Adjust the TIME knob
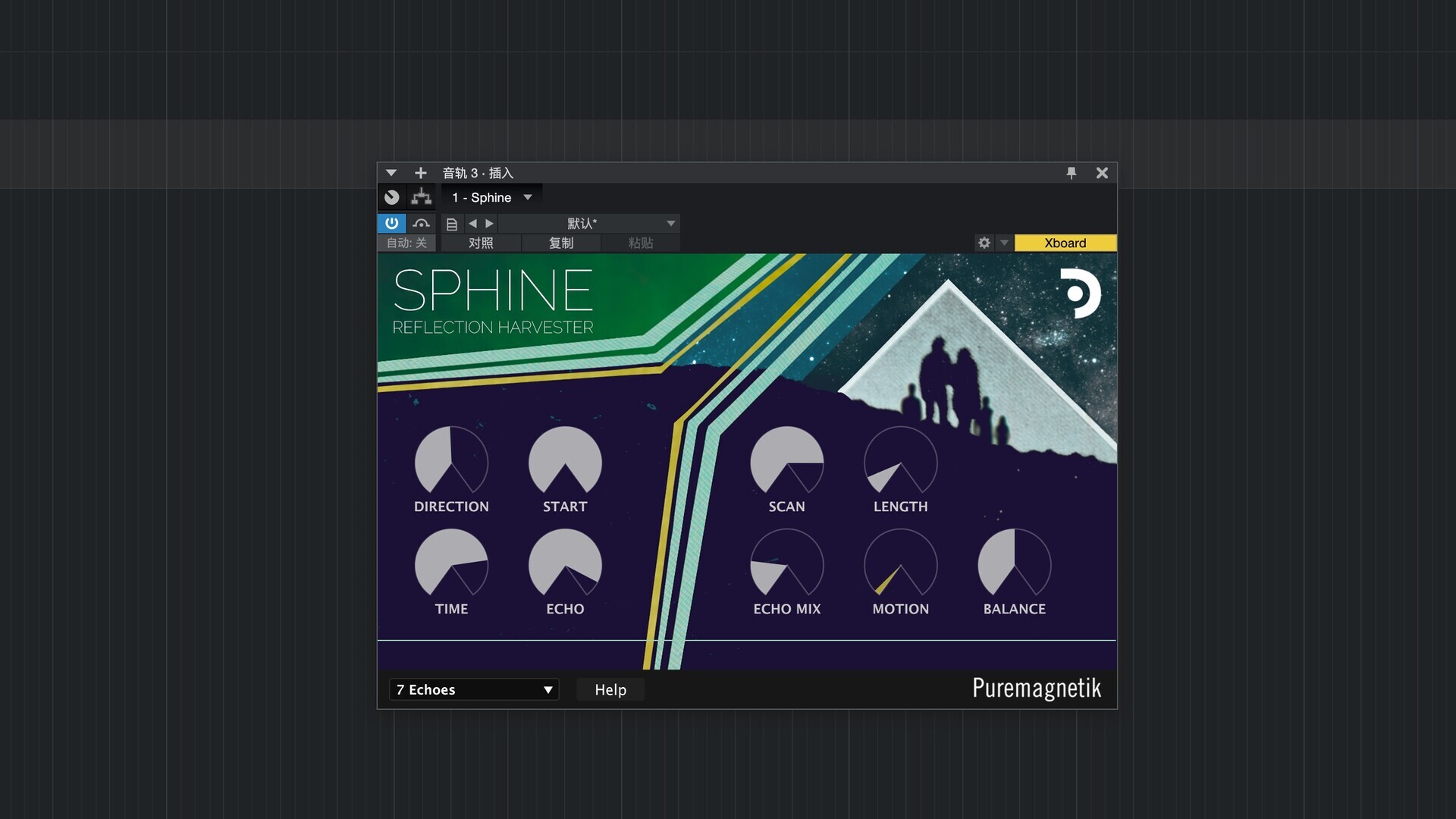 (x=451, y=563)
